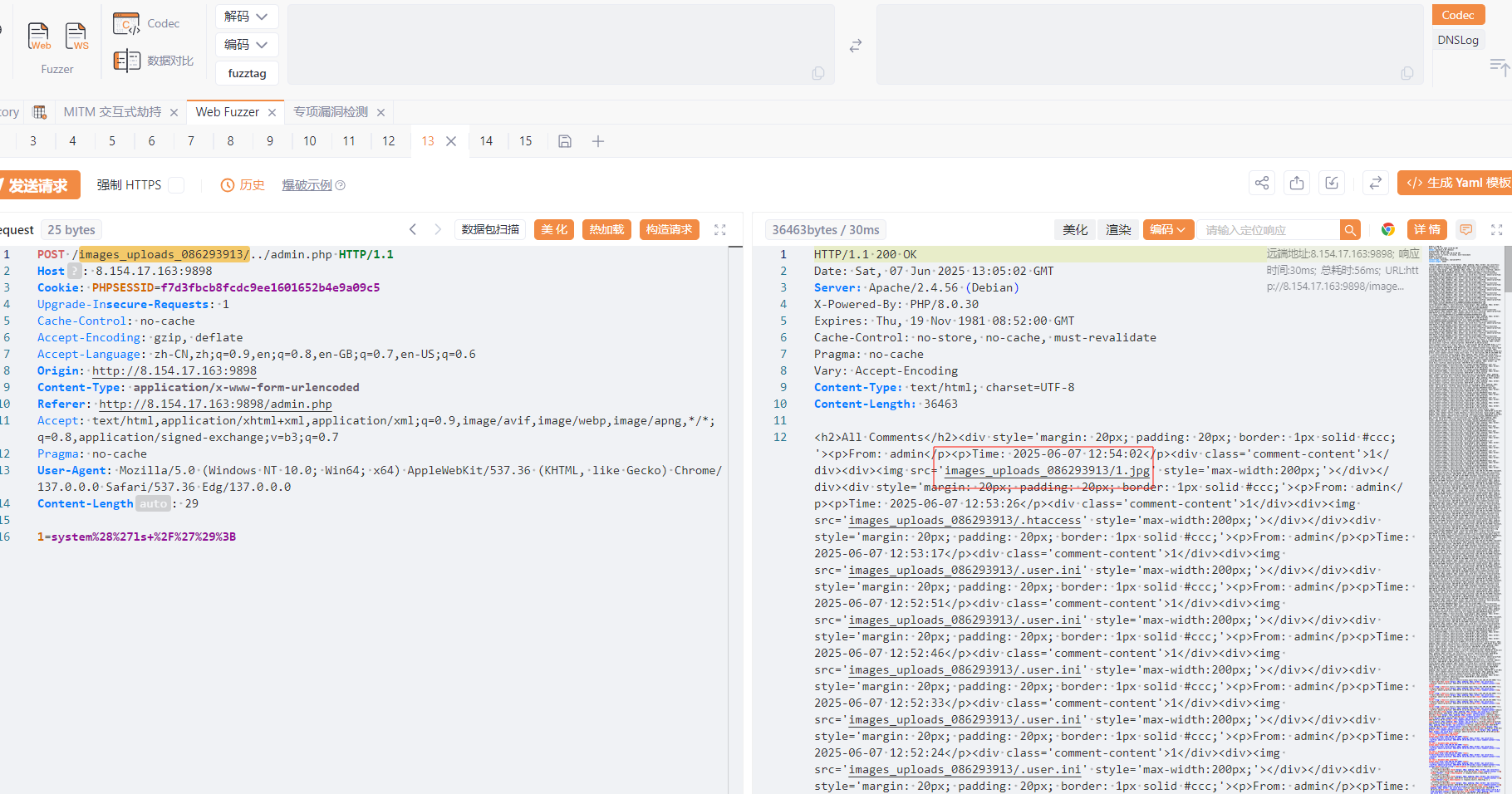Screen dimensions: 1512x794
Task: Click the Host header help icon
Action: [x=75, y=272]
